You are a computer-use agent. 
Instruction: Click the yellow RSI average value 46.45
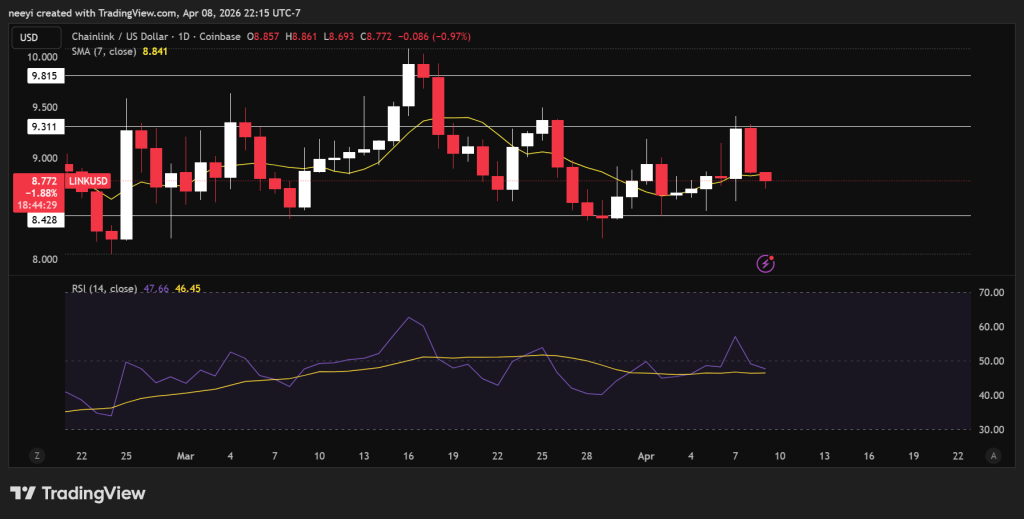tap(187, 288)
